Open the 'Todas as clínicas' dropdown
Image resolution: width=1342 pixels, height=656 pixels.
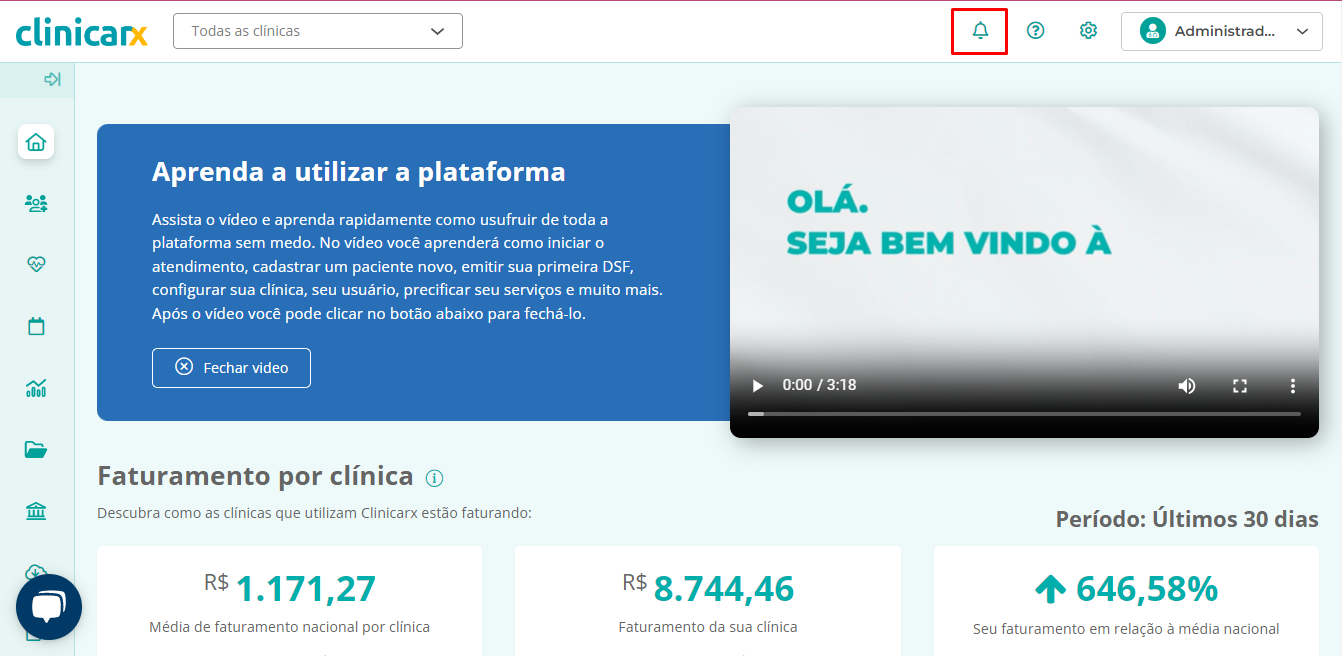point(318,31)
